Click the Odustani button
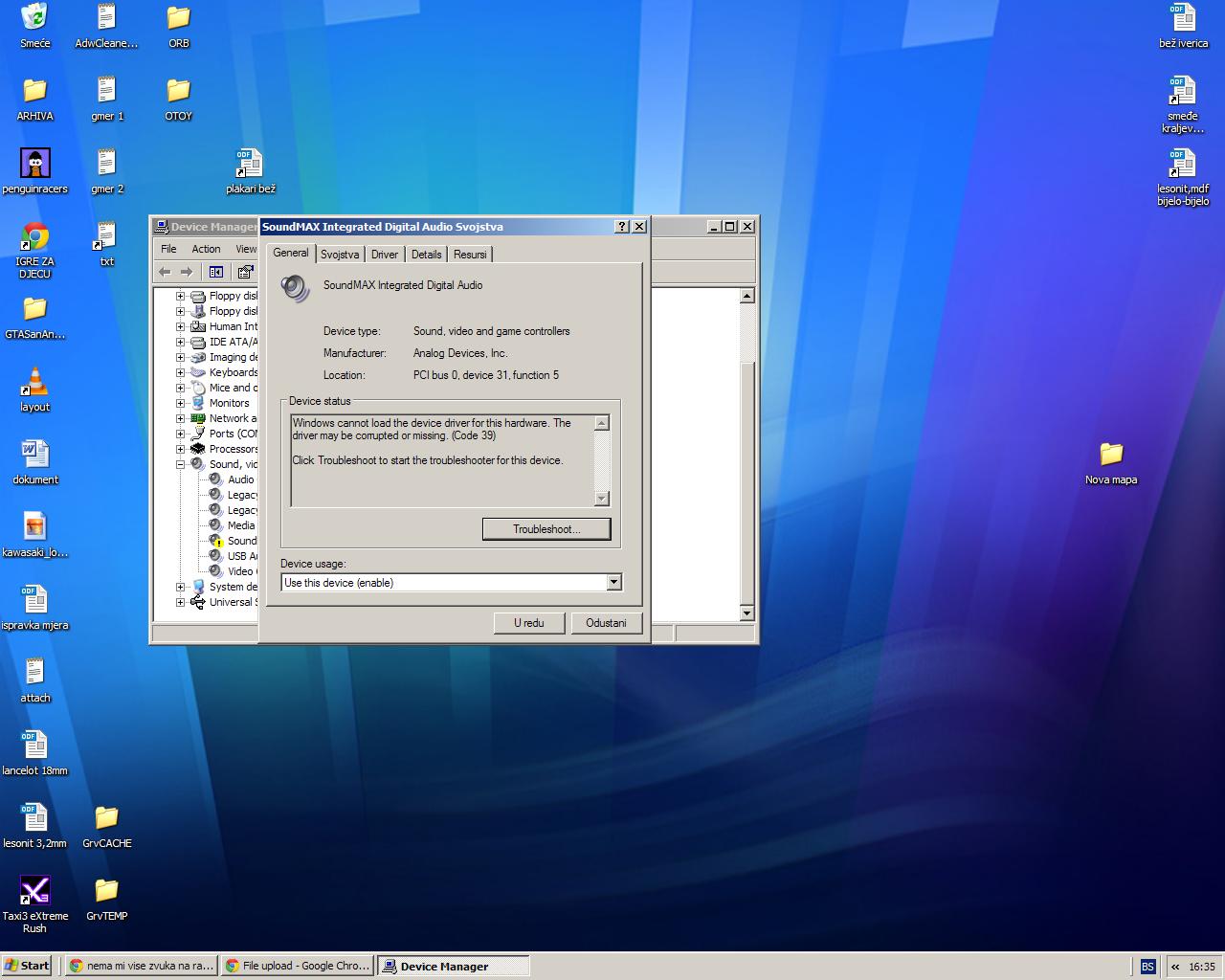The height and width of the screenshot is (980, 1225). 606,623
